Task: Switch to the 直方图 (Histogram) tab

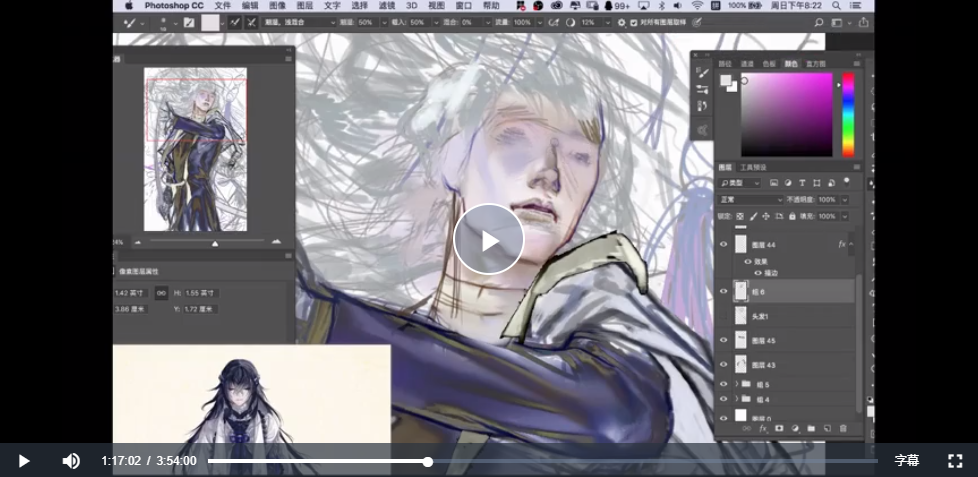Action: [x=816, y=64]
